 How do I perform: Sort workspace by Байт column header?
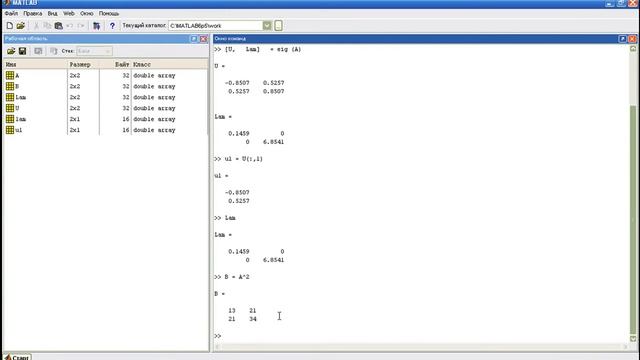click(x=115, y=64)
